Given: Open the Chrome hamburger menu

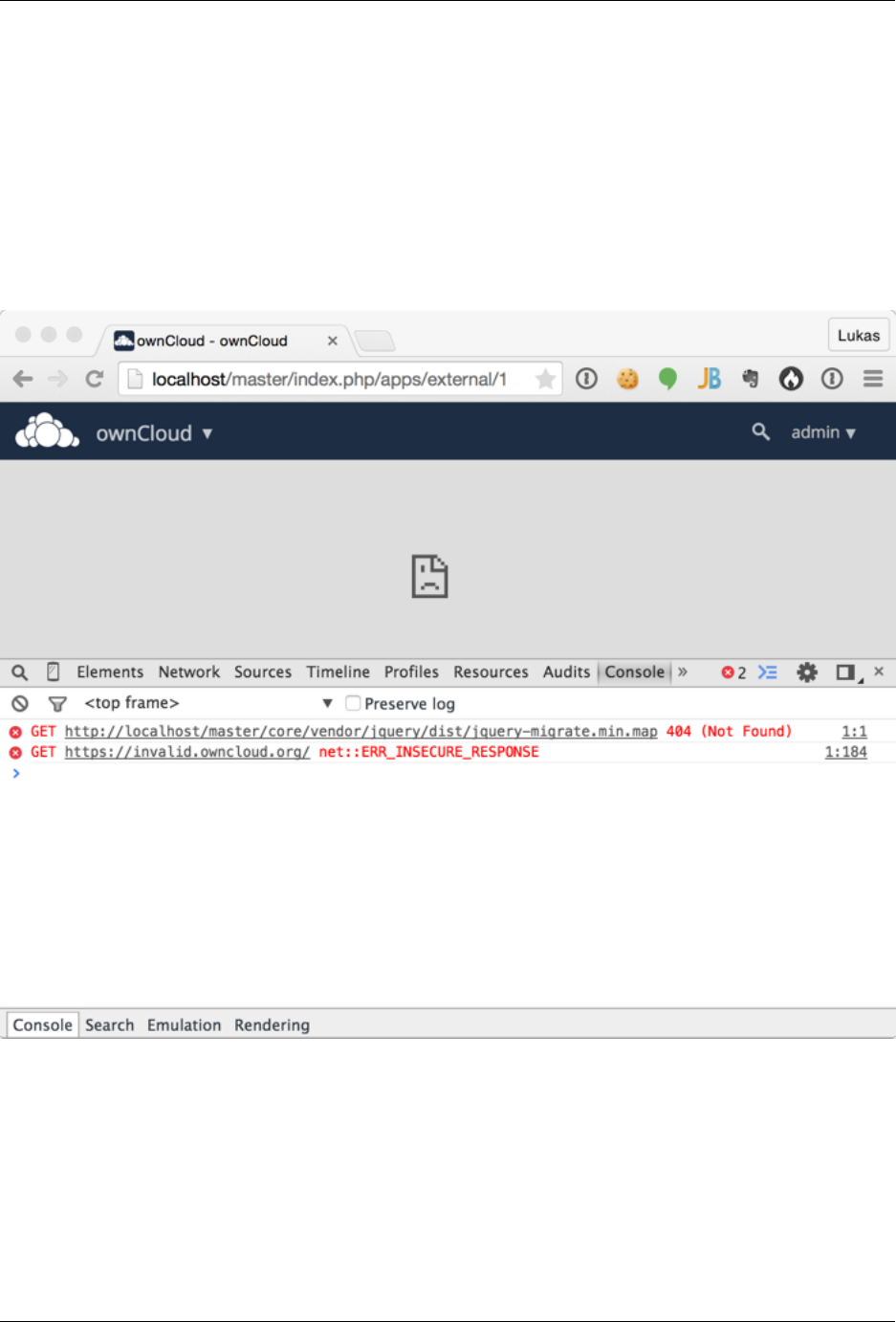Looking at the screenshot, I should tap(873, 379).
